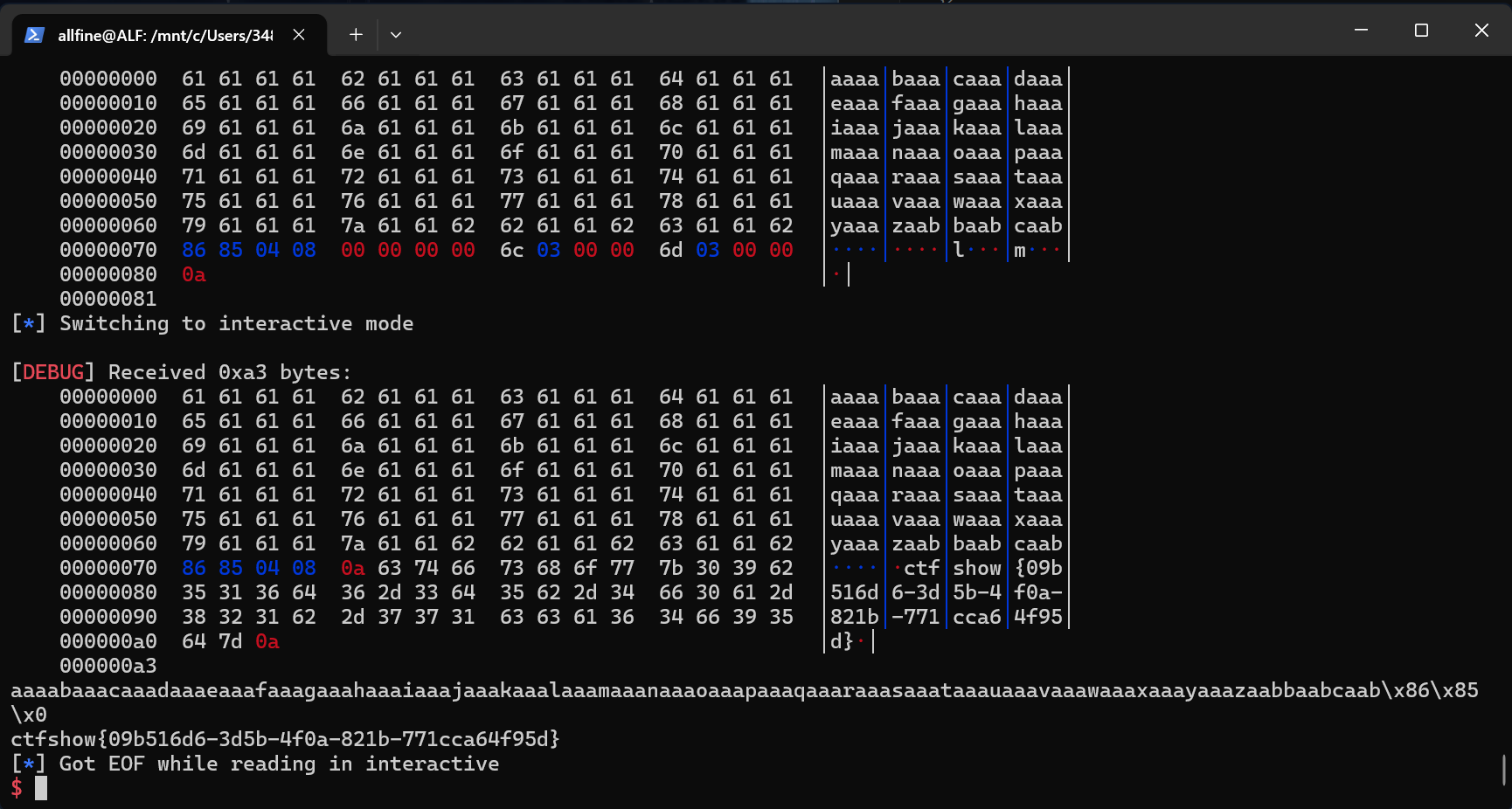
Task: Click 'Got EOF while reading in interactive'
Action: (279, 764)
